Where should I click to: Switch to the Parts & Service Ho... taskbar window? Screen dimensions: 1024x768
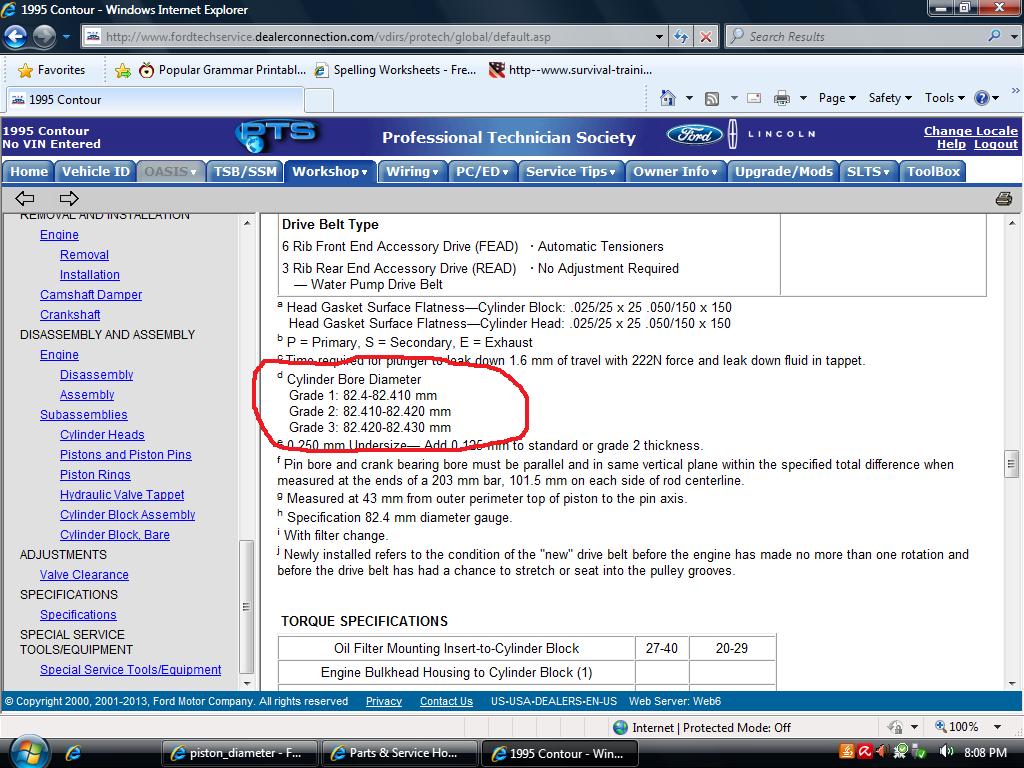(399, 753)
